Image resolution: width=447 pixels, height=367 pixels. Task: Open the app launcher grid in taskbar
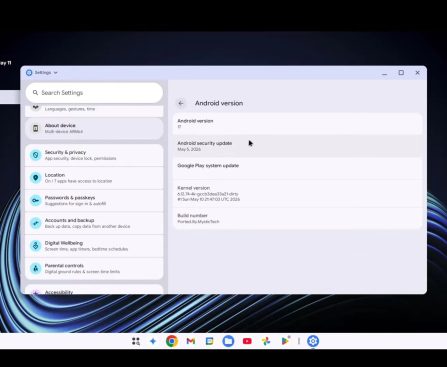tap(136, 341)
